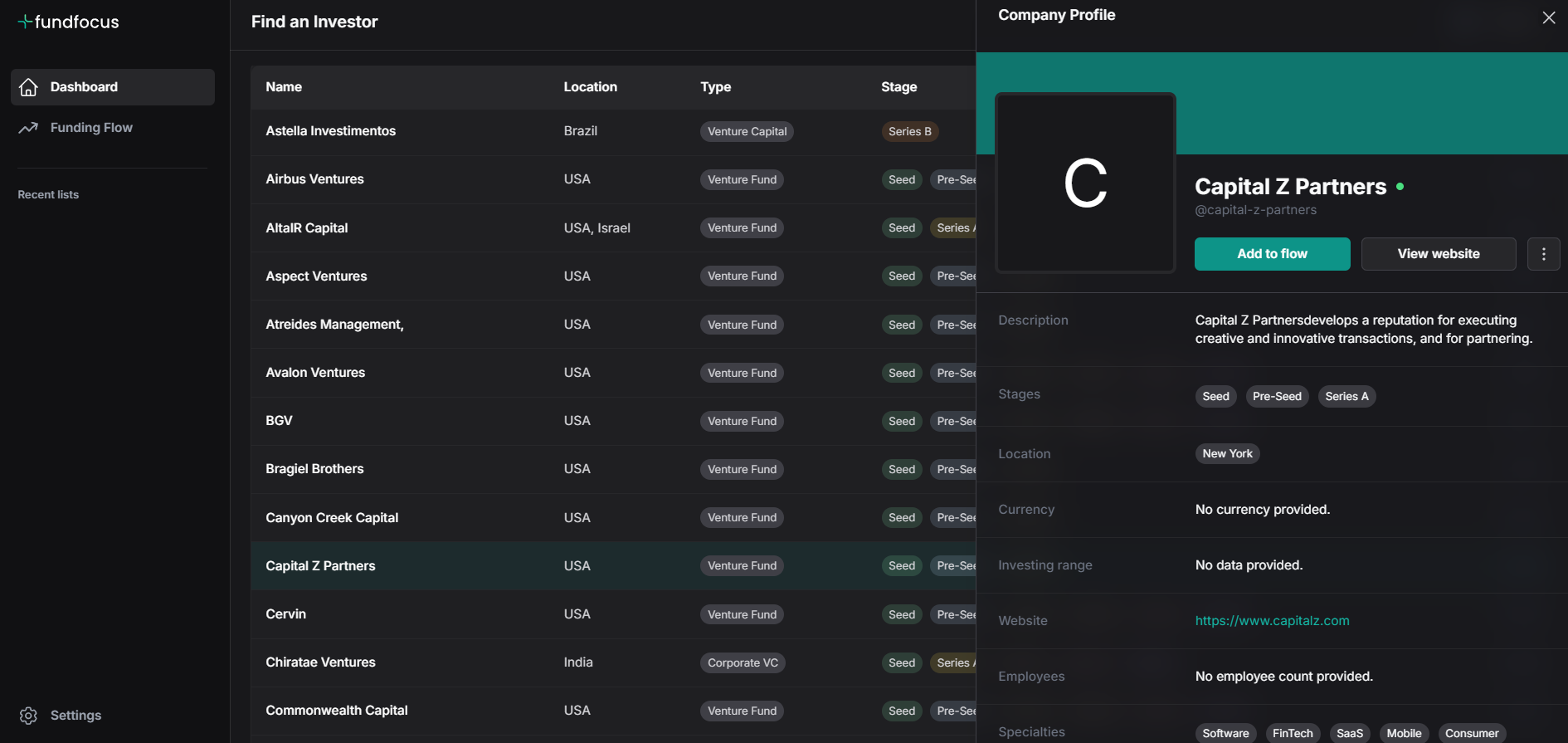Screen dimensions: 1568x743
Task: Add Capital Z Partners to flow
Action: (1272, 254)
